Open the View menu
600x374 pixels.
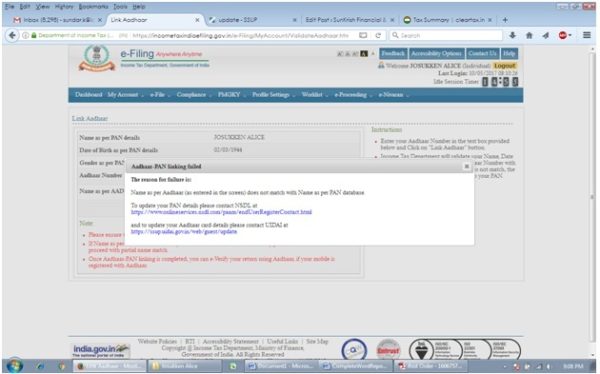(x=42, y=7)
